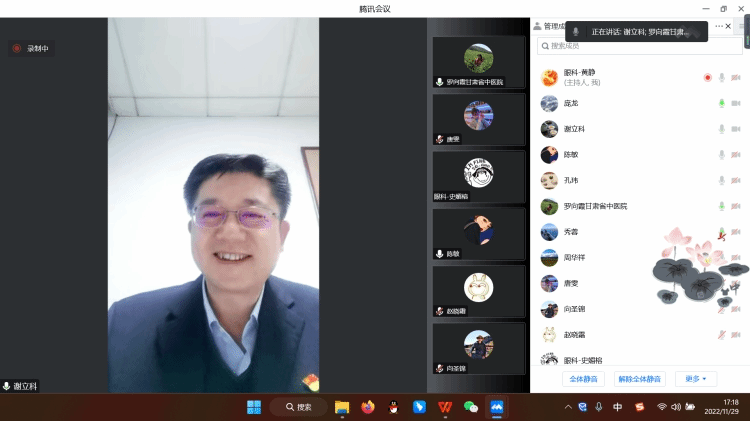This screenshot has height=421, width=750.
Task: Open Wi-Fi network settings in tray
Action: click(x=662, y=407)
